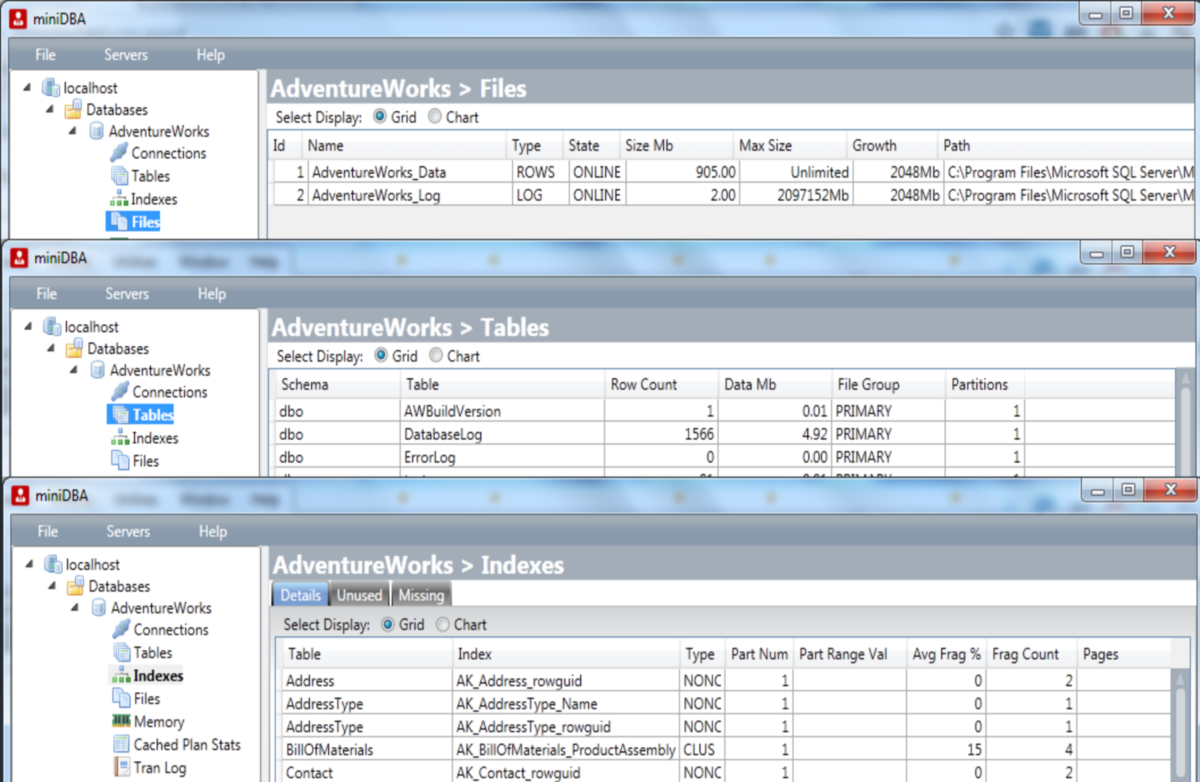The image size is (1200, 782).
Task: Collapse Databases node in Tables window
Action: [50, 349]
